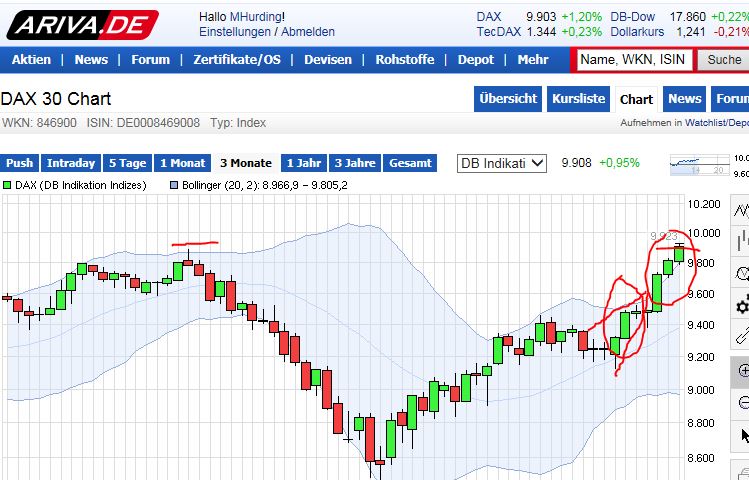Open the Forum menu in blue navbar
The image size is (749, 480).
[x=150, y=60]
